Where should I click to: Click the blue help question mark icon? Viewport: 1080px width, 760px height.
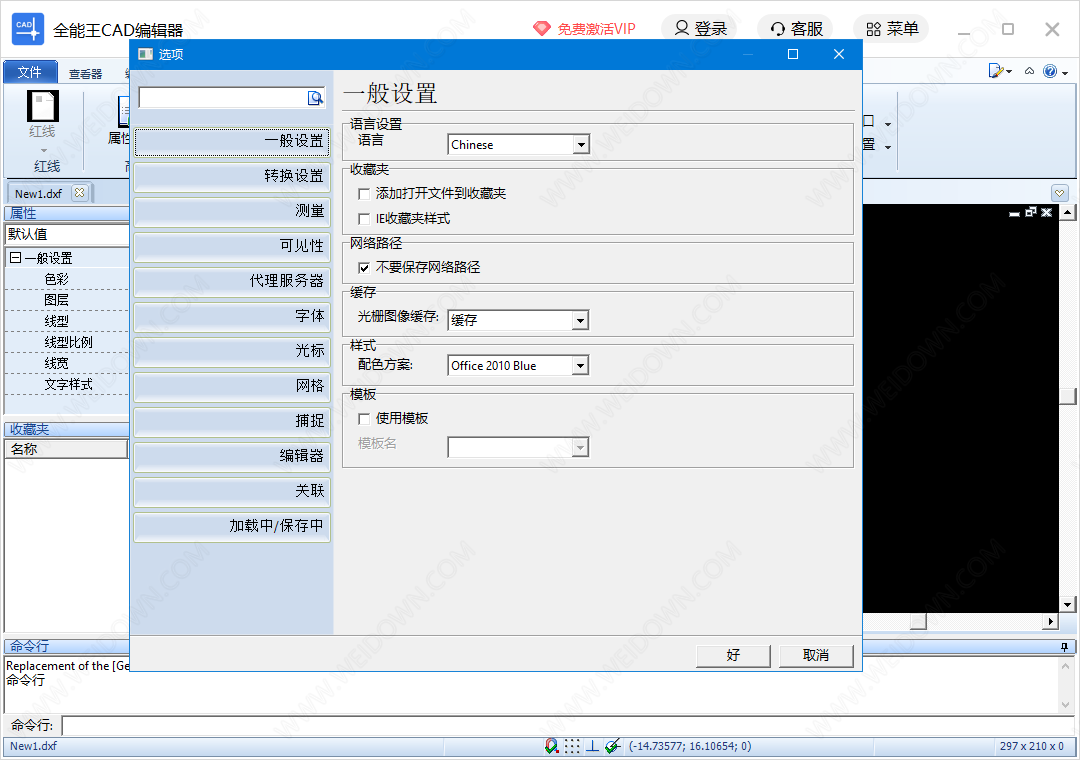tap(1050, 71)
